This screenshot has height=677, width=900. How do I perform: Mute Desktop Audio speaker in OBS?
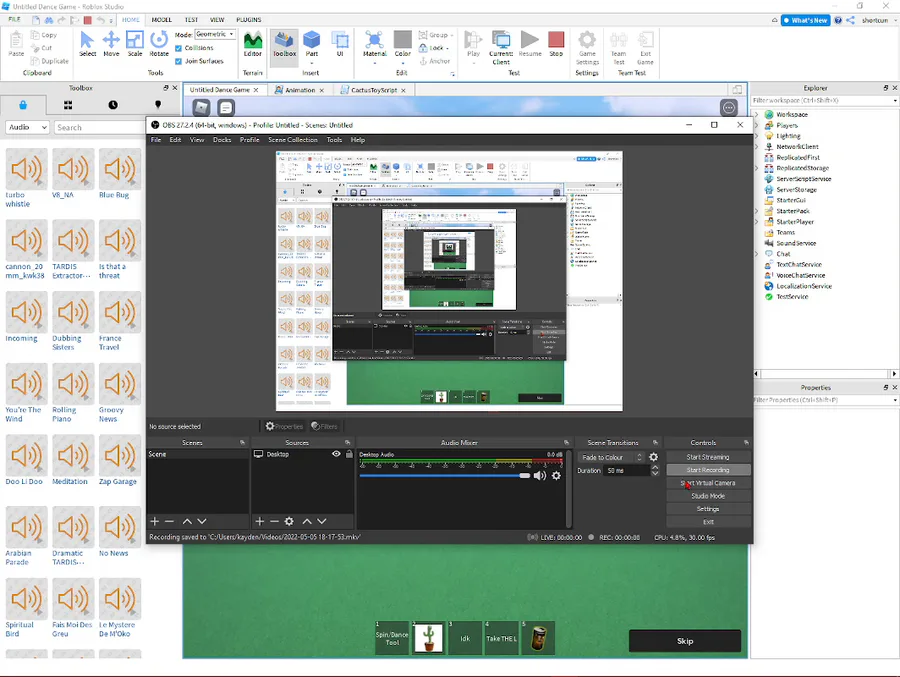click(540, 475)
